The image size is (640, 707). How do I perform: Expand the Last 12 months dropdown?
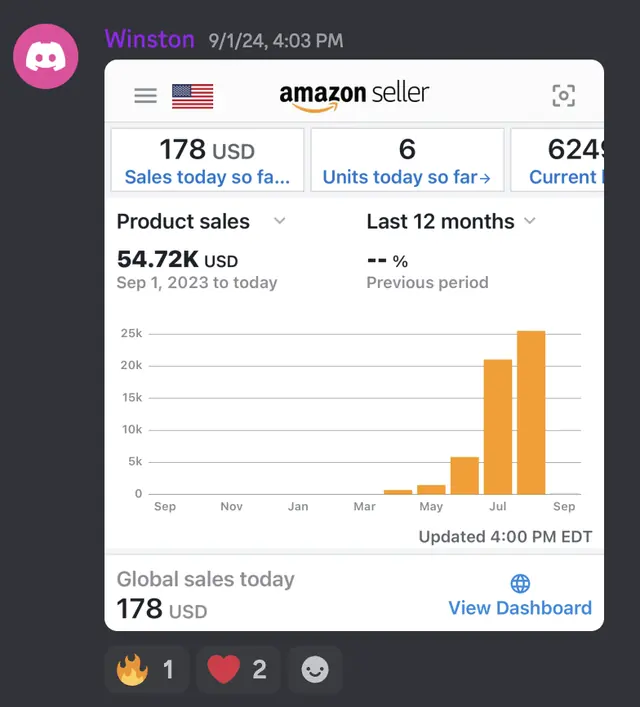point(530,221)
